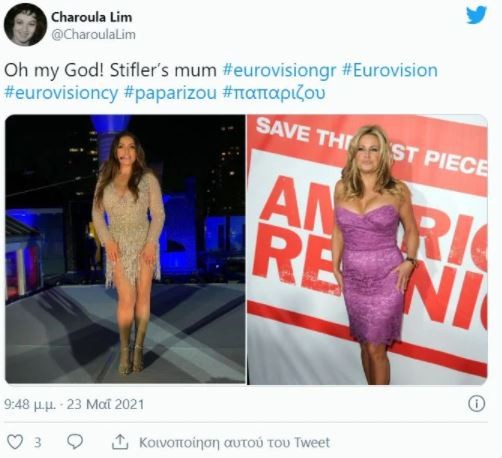
Task: Click the #paparizou hashtag
Action: (x=170, y=93)
